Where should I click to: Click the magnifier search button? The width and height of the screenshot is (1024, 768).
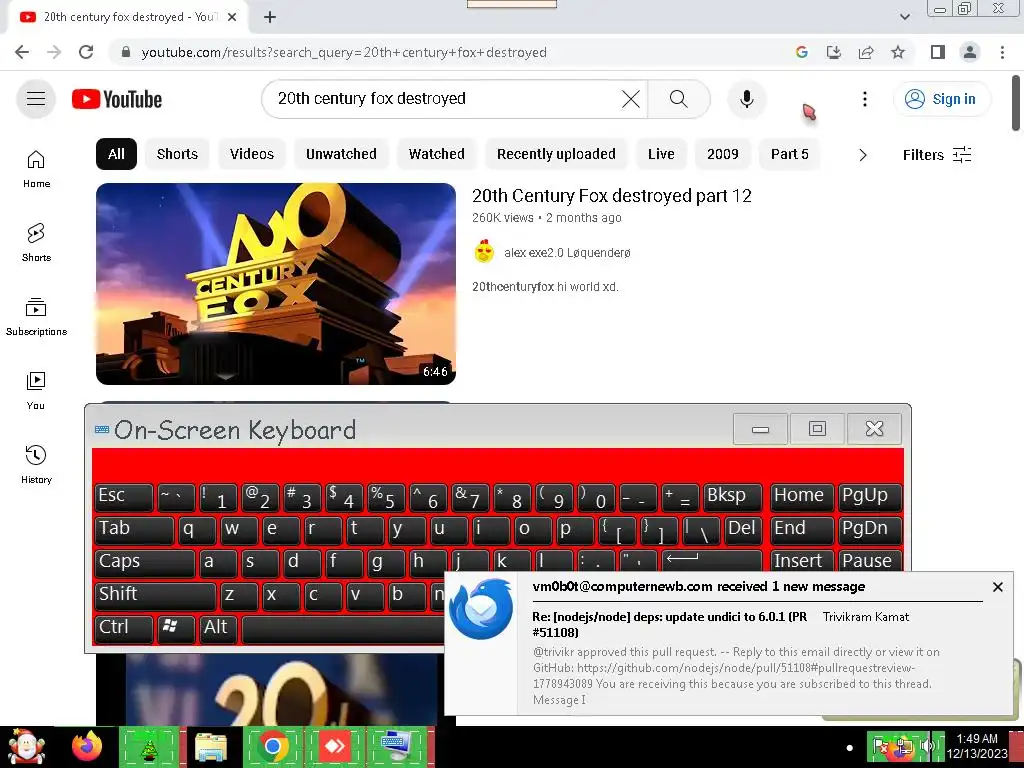(679, 99)
